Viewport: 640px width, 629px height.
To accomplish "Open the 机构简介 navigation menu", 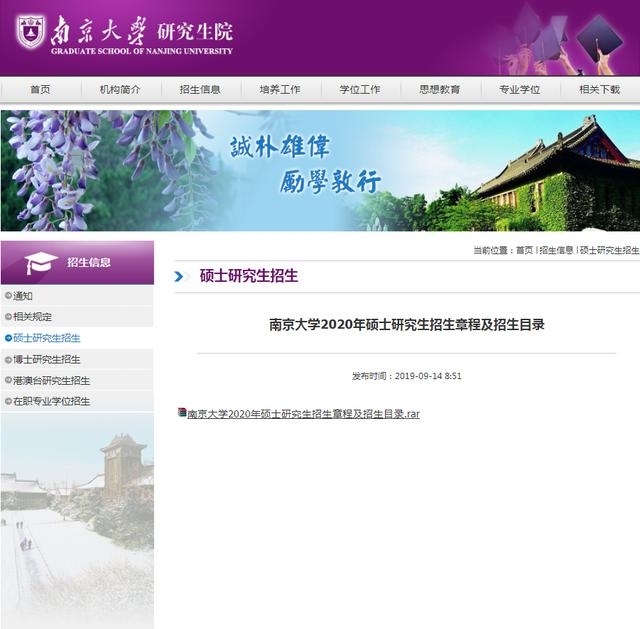I will [120, 89].
